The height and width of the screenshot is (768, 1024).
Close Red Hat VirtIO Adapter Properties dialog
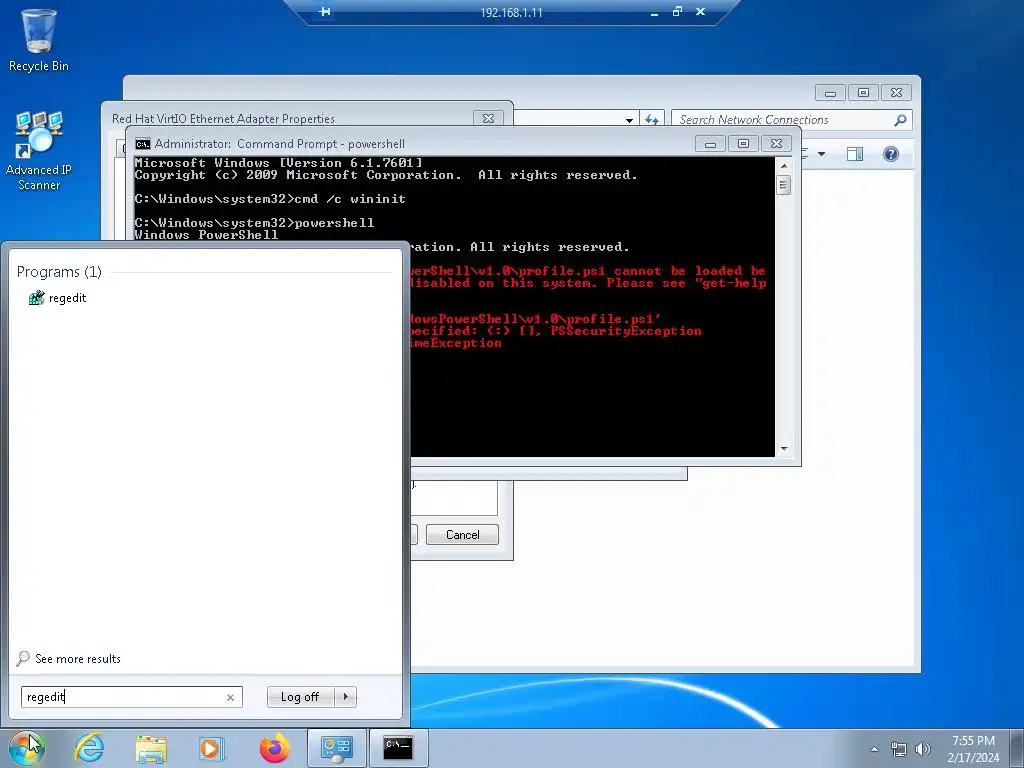coord(488,118)
